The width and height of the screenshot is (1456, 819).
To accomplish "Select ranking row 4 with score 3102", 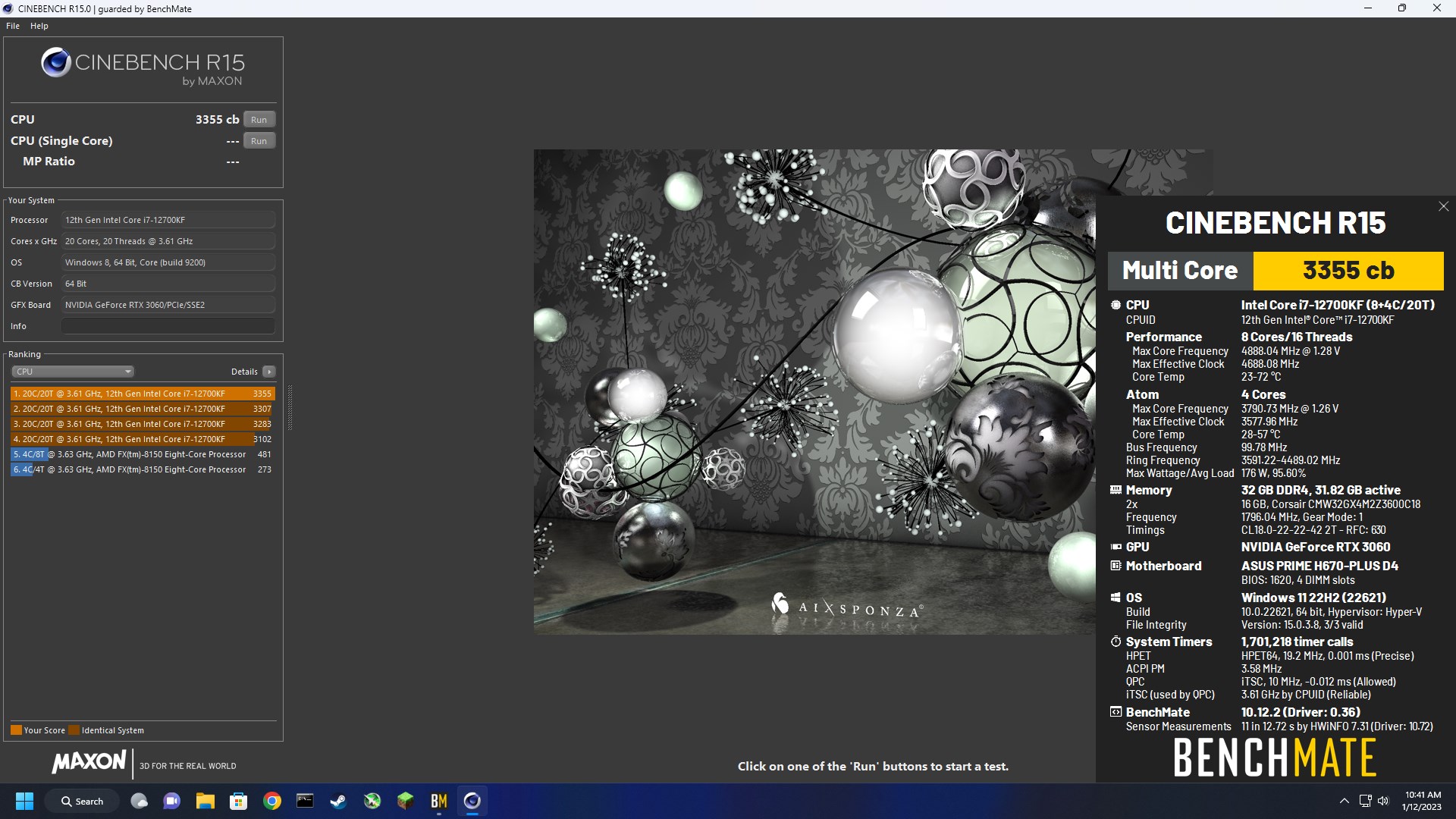I will (143, 439).
